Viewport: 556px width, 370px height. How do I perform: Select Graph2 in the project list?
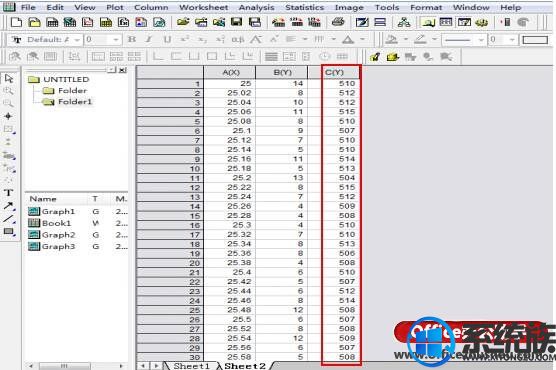click(x=52, y=235)
